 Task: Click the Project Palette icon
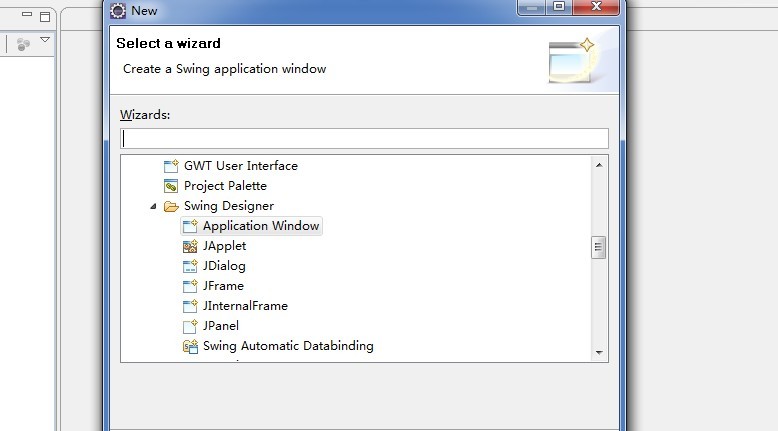[x=171, y=186]
